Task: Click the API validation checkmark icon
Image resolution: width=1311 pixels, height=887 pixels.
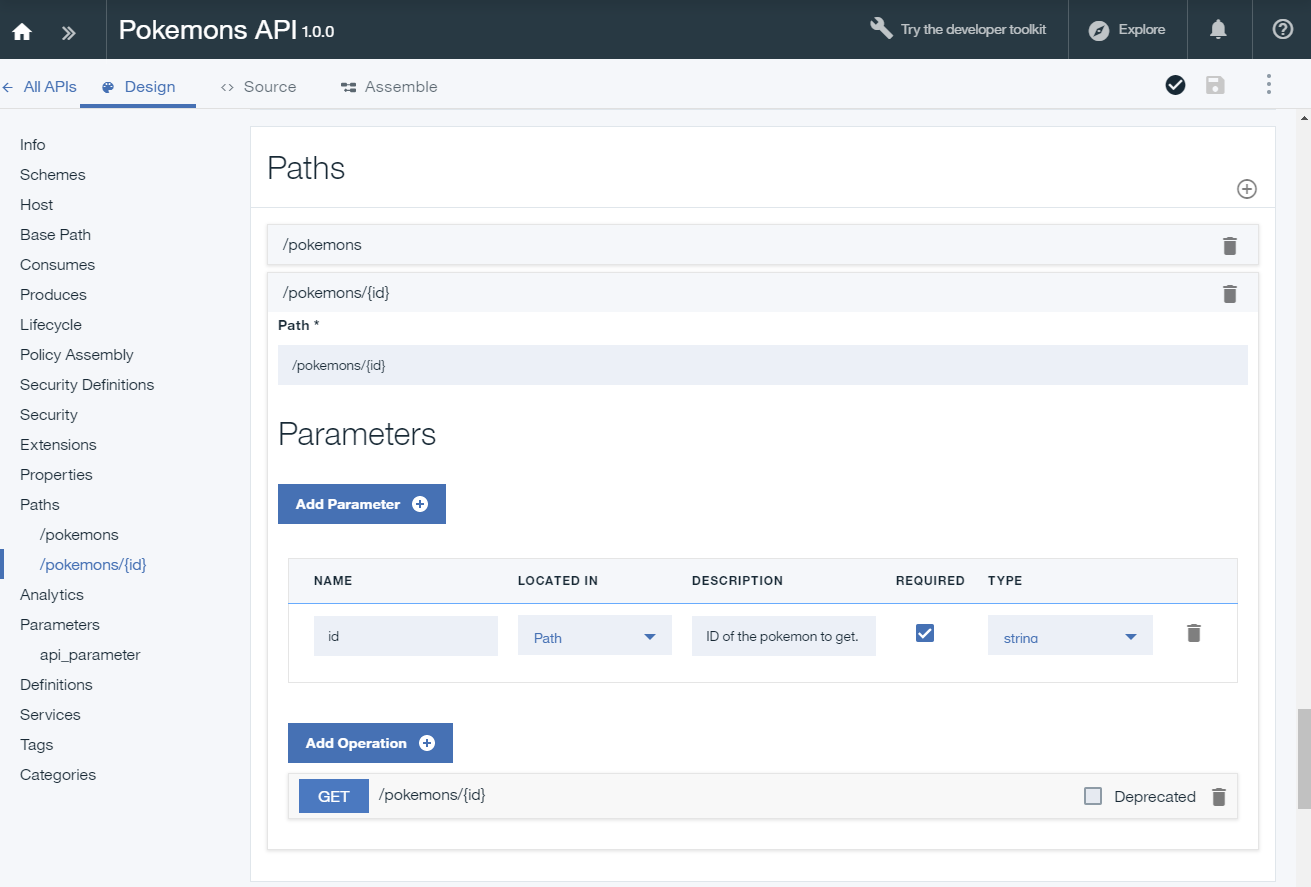Action: 1175,86
